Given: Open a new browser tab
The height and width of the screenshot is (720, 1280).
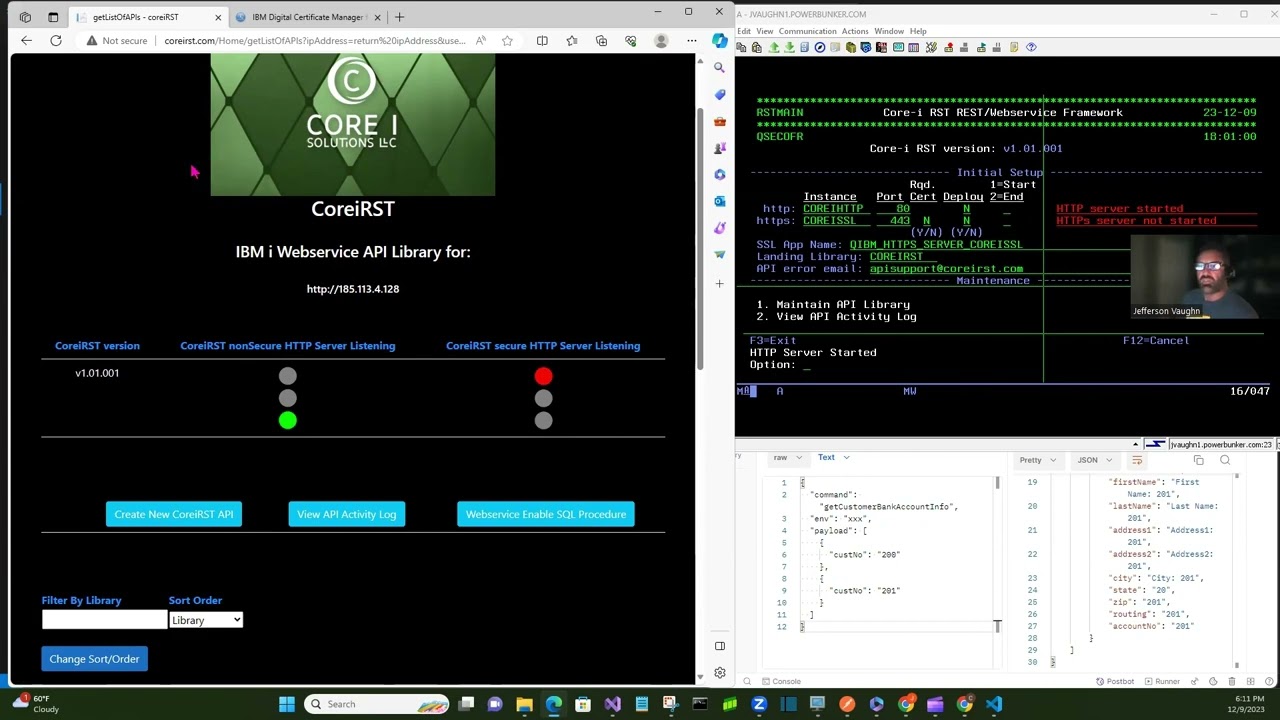Looking at the screenshot, I should click(x=399, y=17).
